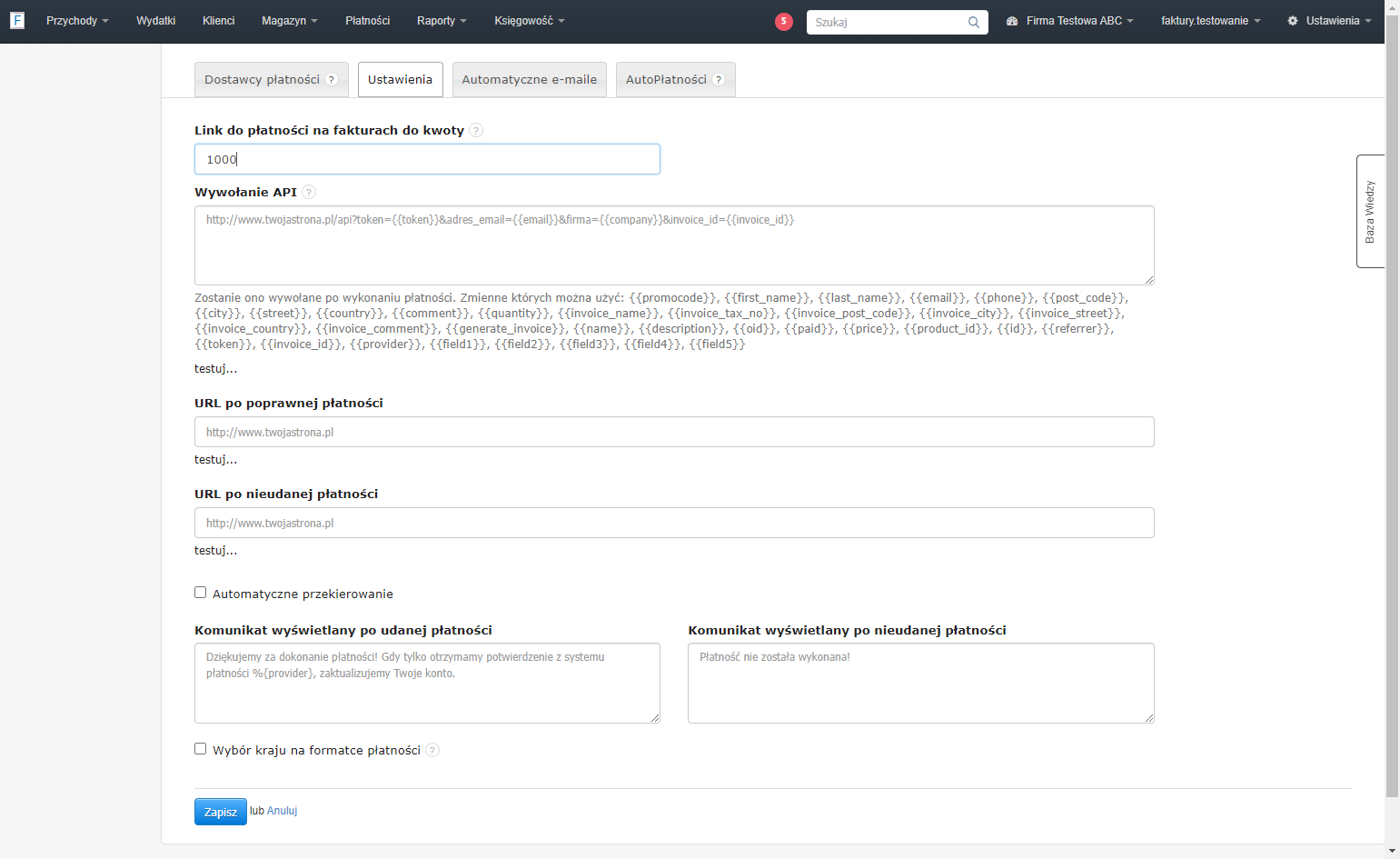Go to Wydatki in the navigation bar

[155, 21]
